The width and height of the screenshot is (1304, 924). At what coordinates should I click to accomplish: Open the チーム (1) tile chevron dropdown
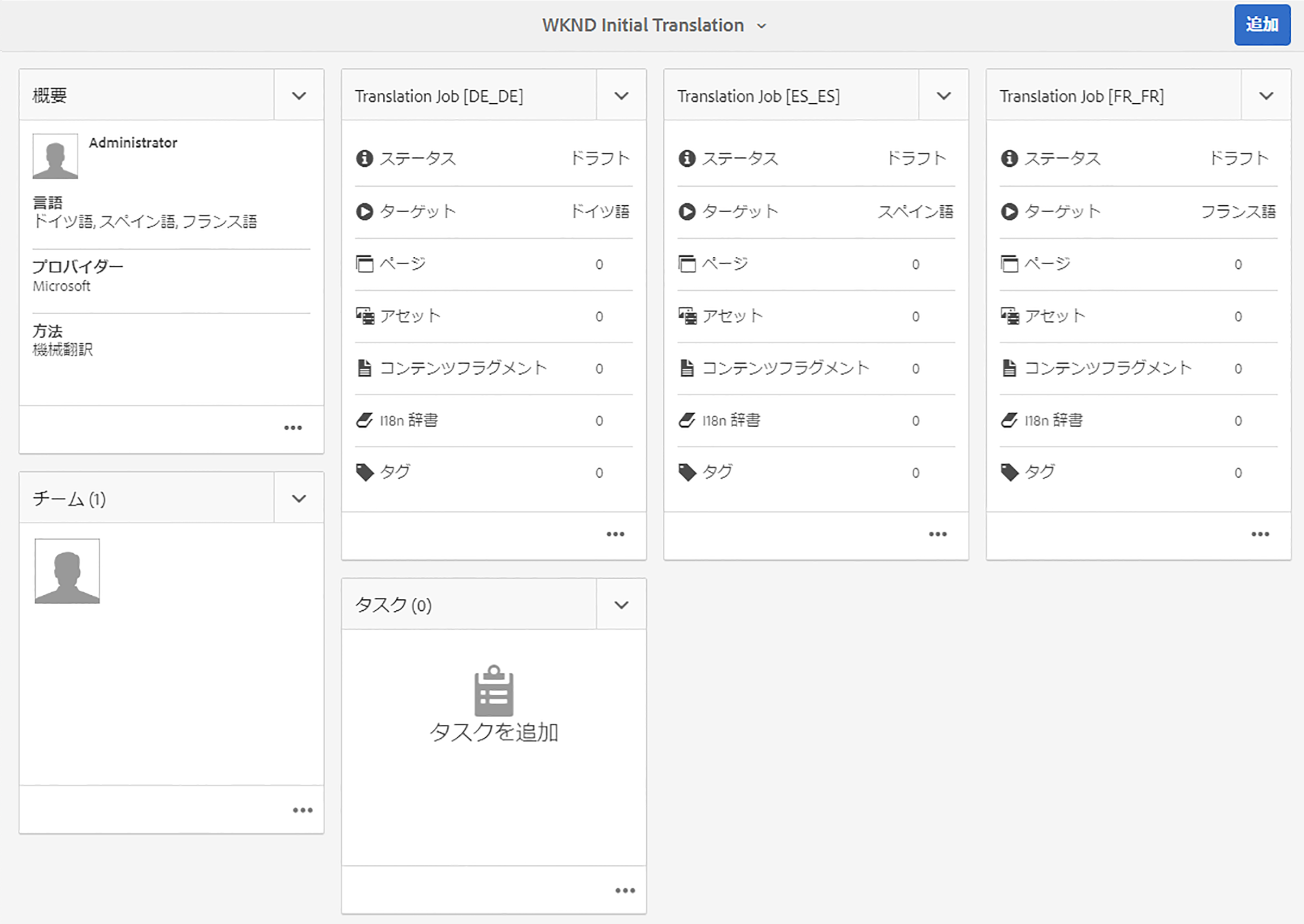pos(299,498)
